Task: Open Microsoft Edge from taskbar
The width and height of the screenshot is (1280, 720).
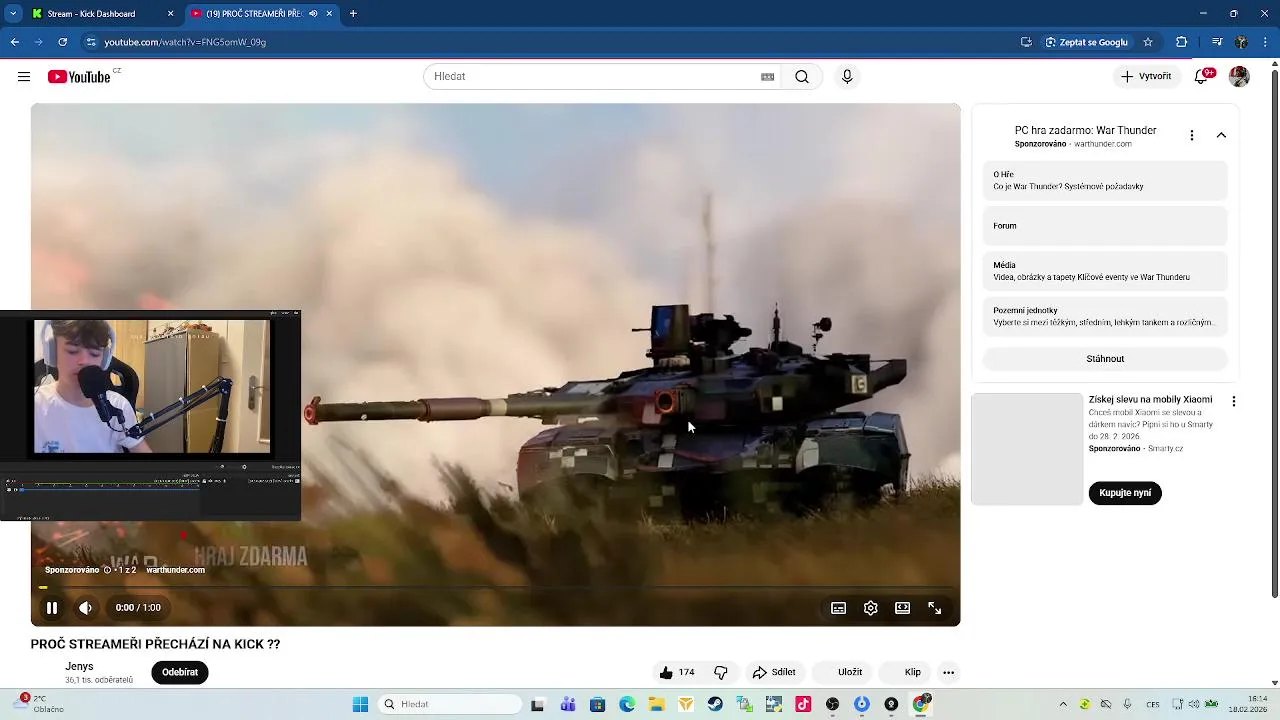Action: tap(627, 705)
